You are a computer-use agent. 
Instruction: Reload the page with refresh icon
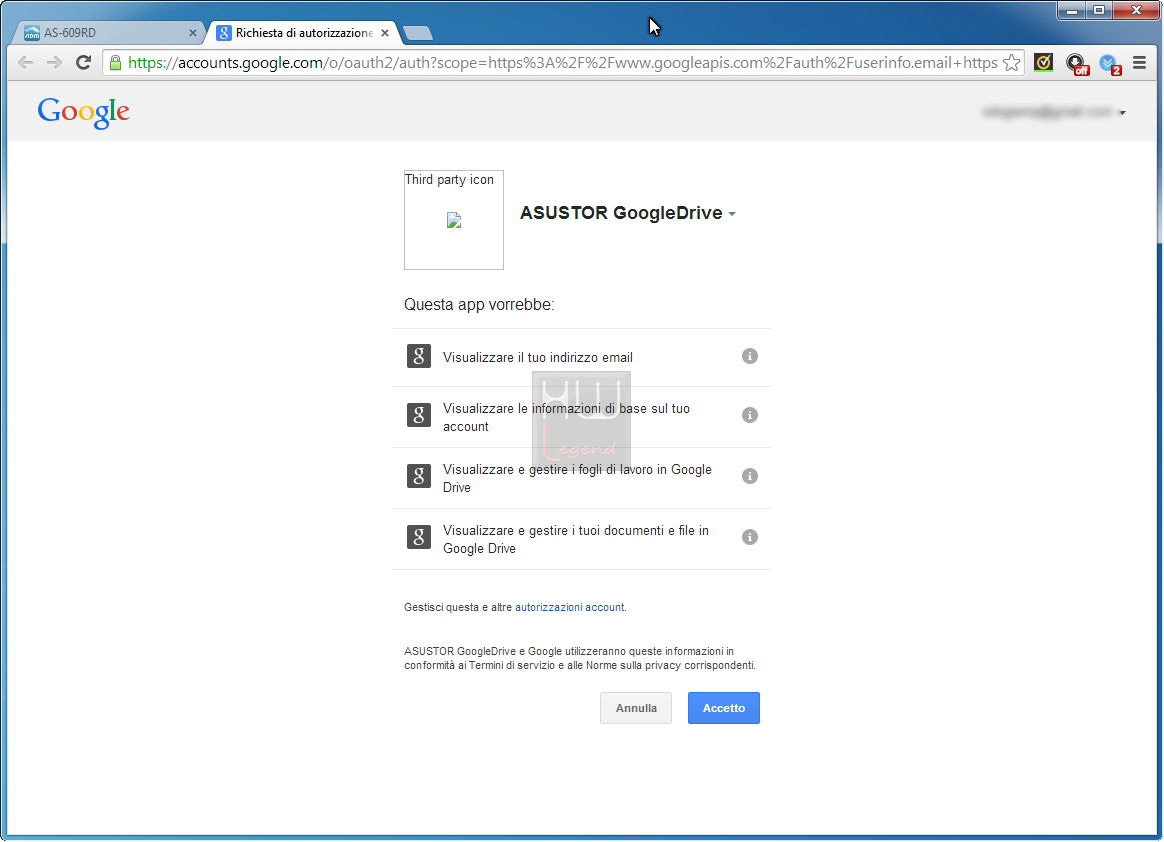coord(83,62)
